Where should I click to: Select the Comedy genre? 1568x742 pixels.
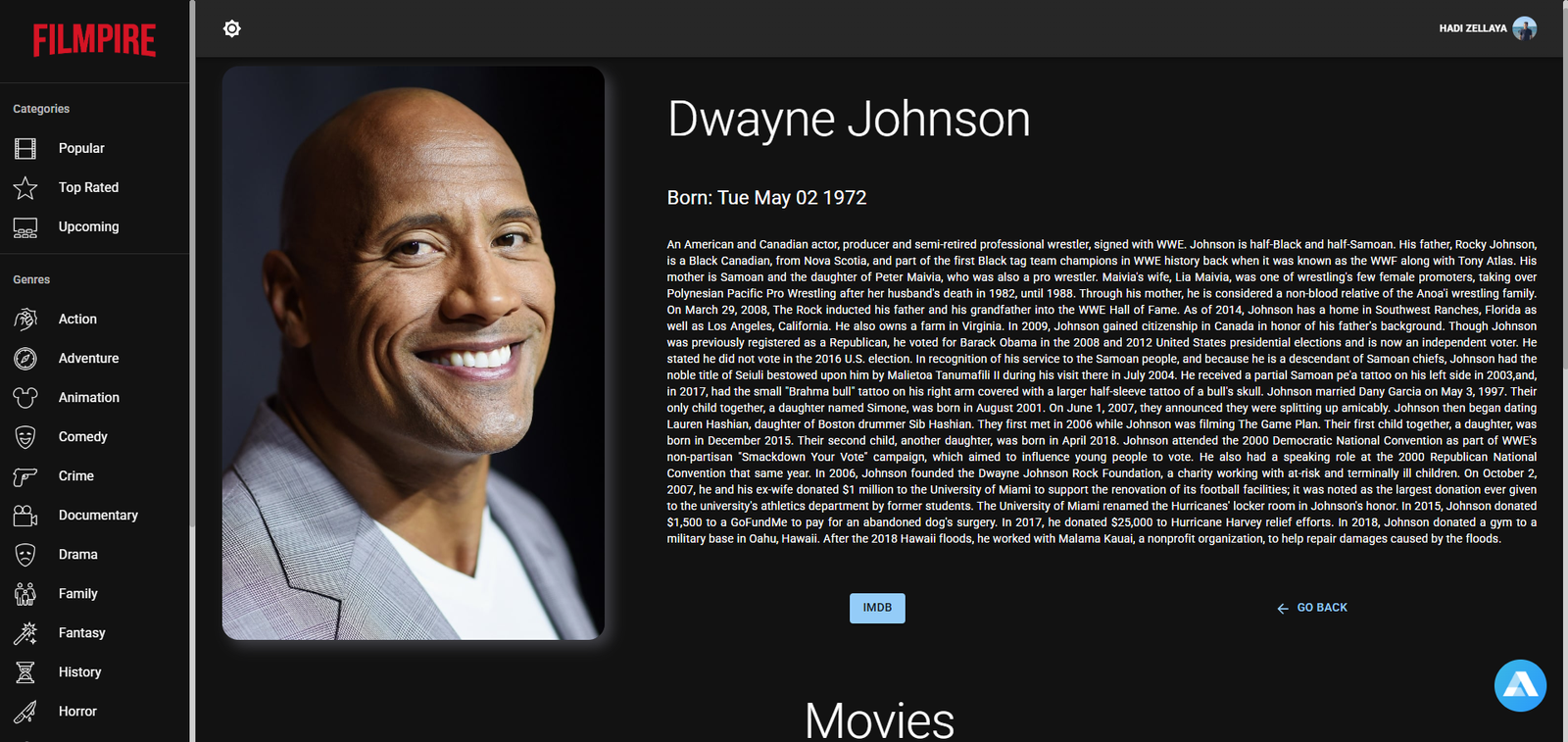click(x=82, y=437)
